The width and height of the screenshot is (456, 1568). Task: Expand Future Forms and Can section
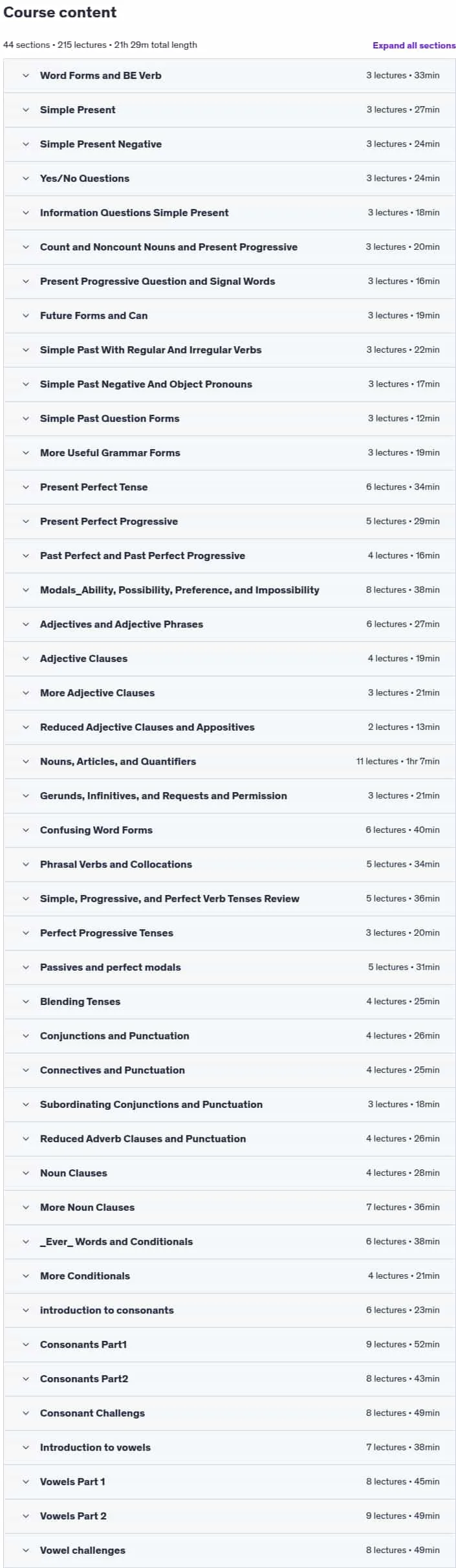click(230, 316)
